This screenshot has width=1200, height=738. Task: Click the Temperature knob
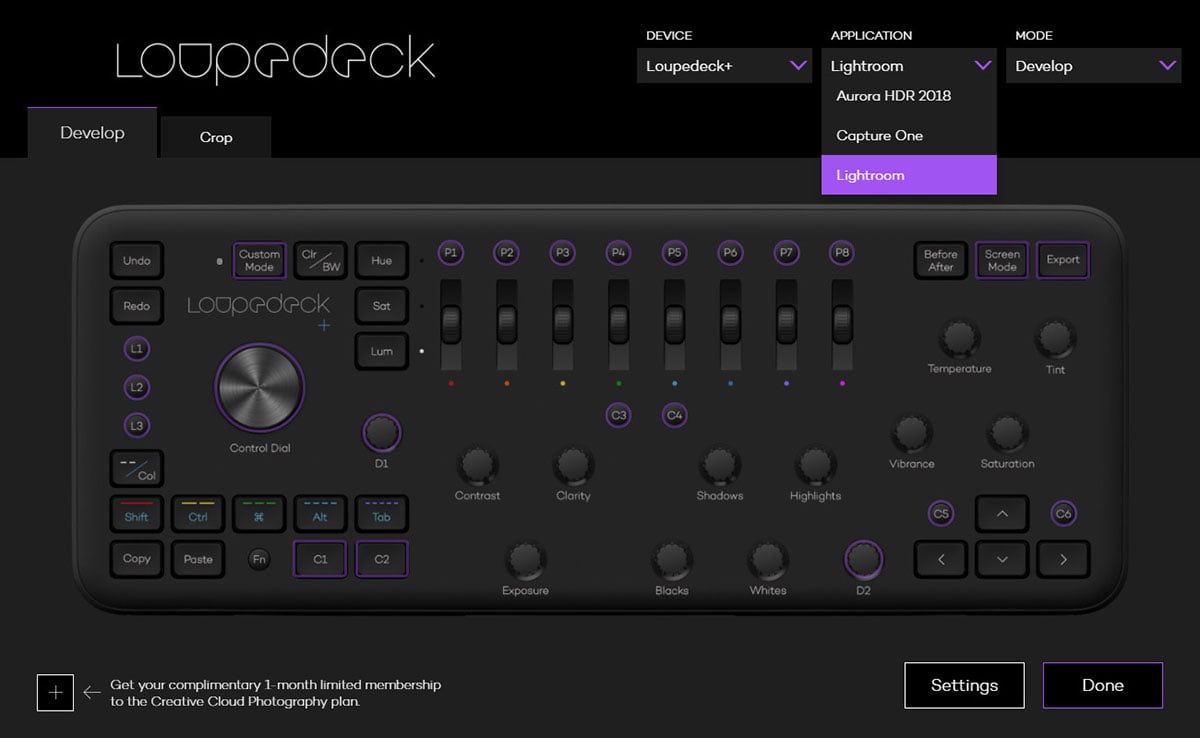(958, 338)
